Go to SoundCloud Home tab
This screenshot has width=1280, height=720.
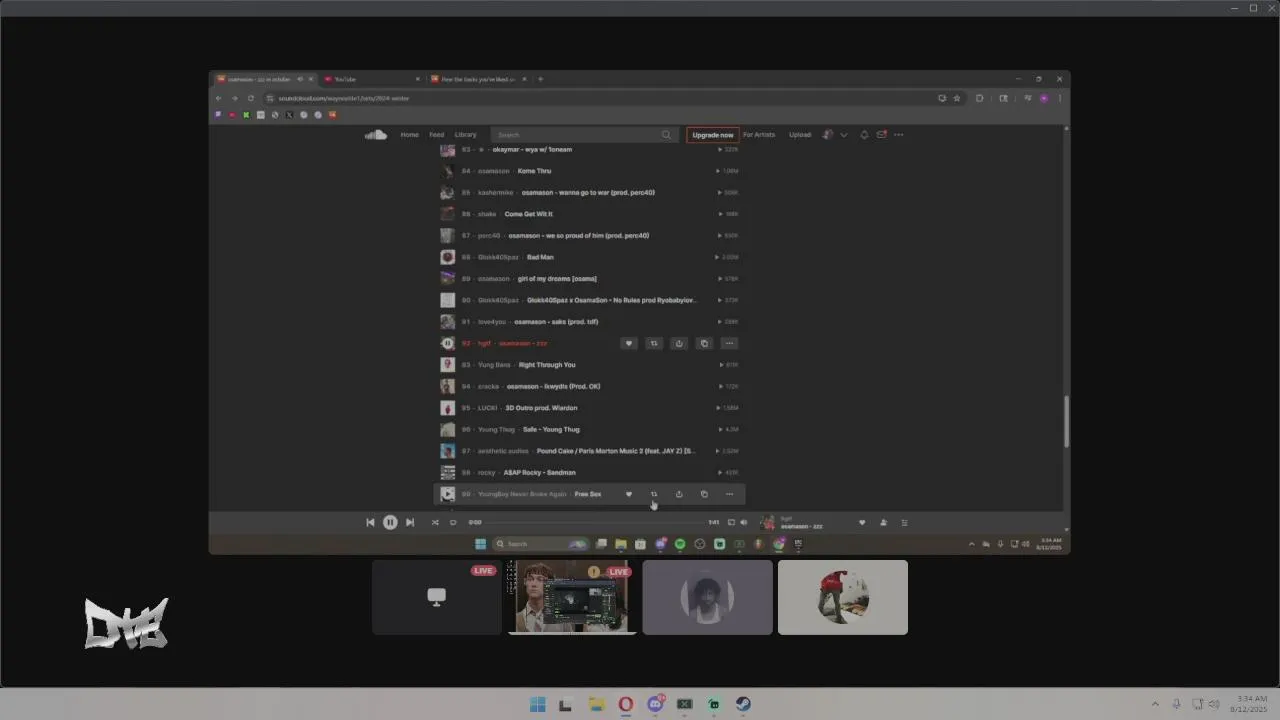point(410,134)
